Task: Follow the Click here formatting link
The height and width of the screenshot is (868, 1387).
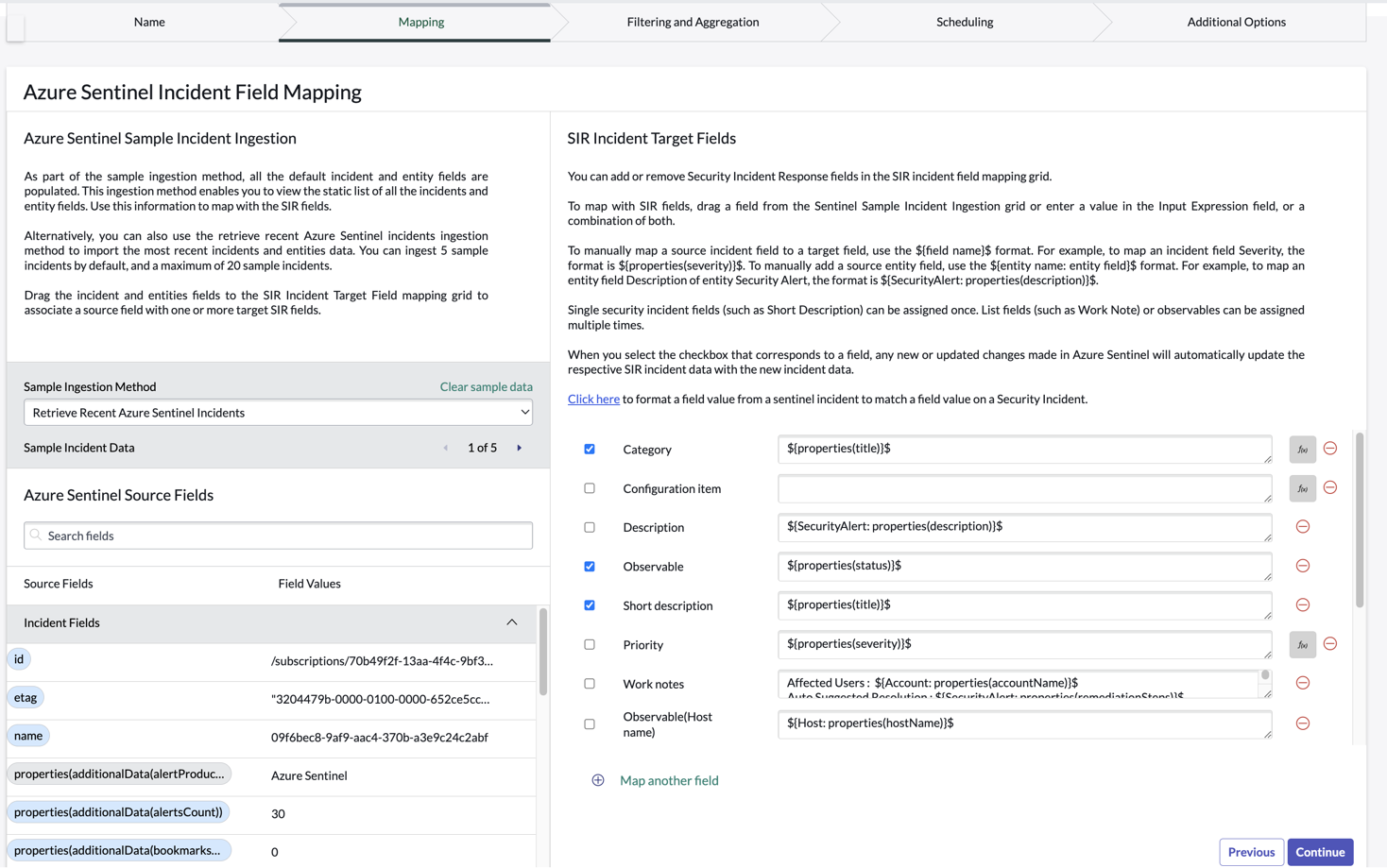Action: pyautogui.click(x=593, y=400)
